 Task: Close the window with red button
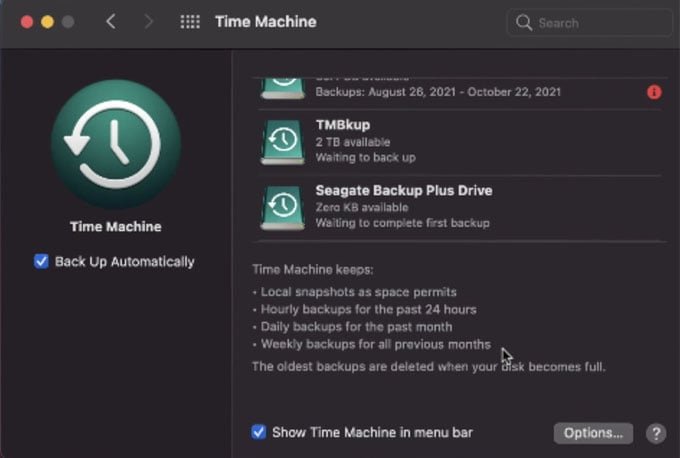pyautogui.click(x=27, y=22)
